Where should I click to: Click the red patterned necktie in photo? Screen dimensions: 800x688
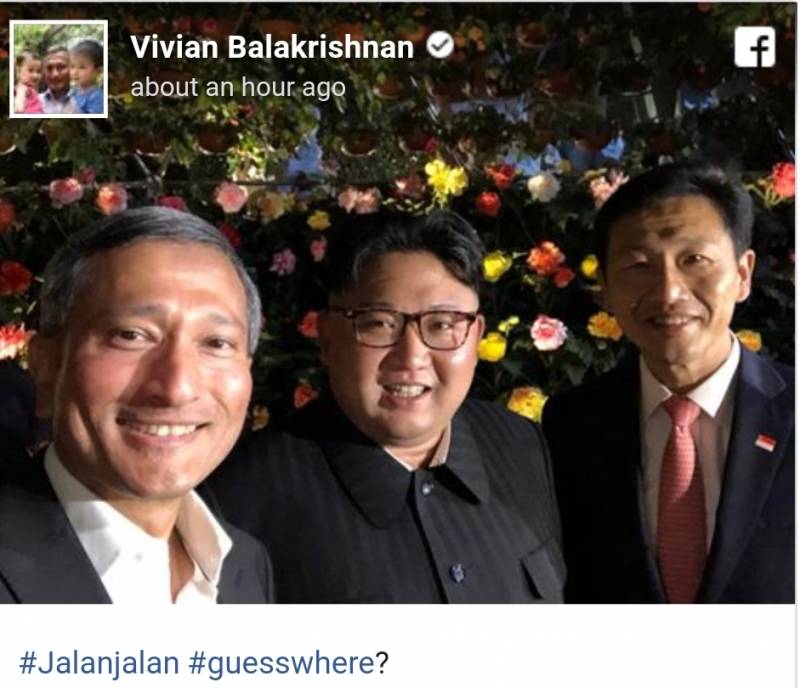tap(681, 498)
